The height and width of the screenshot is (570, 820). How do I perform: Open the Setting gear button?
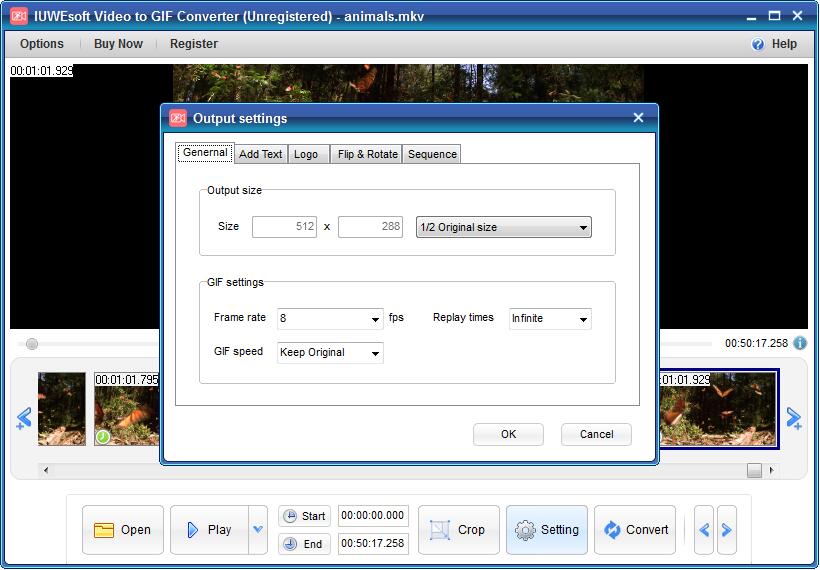546,530
